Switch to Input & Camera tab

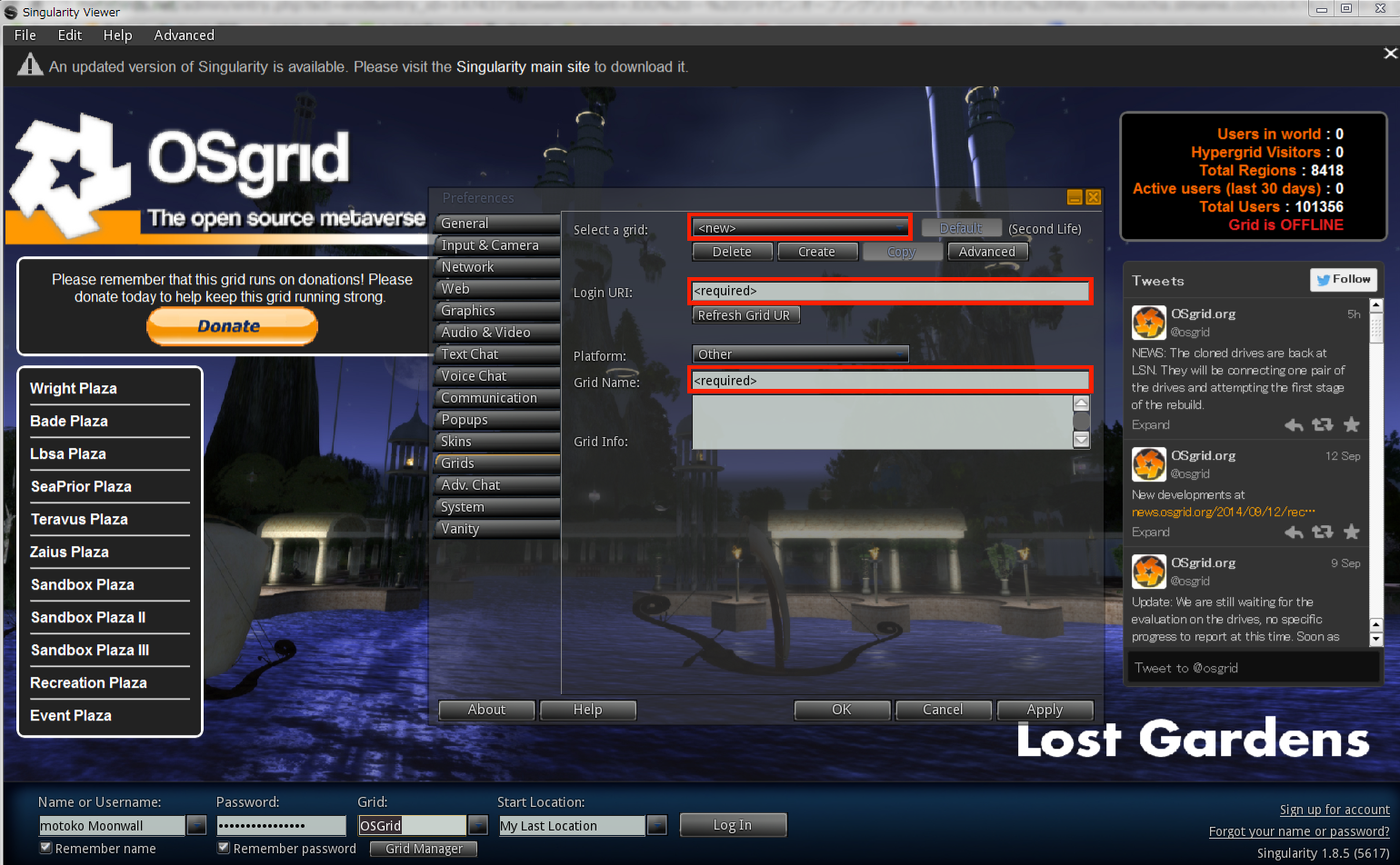(497, 245)
